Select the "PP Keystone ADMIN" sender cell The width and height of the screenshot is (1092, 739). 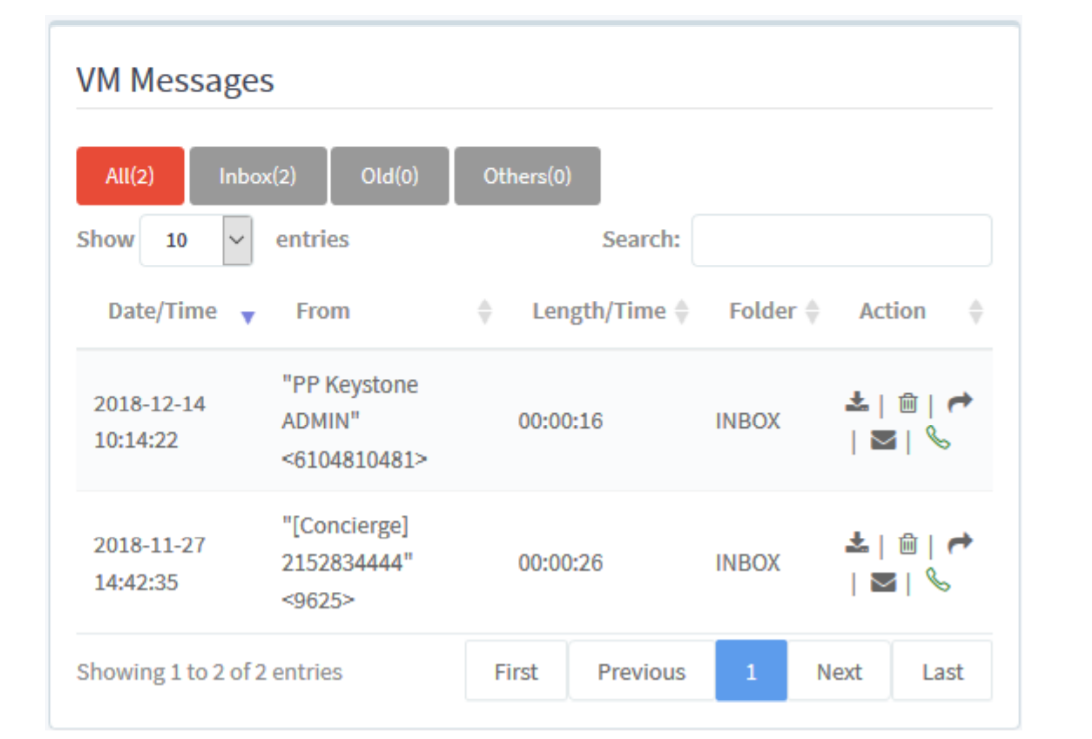tap(354, 422)
